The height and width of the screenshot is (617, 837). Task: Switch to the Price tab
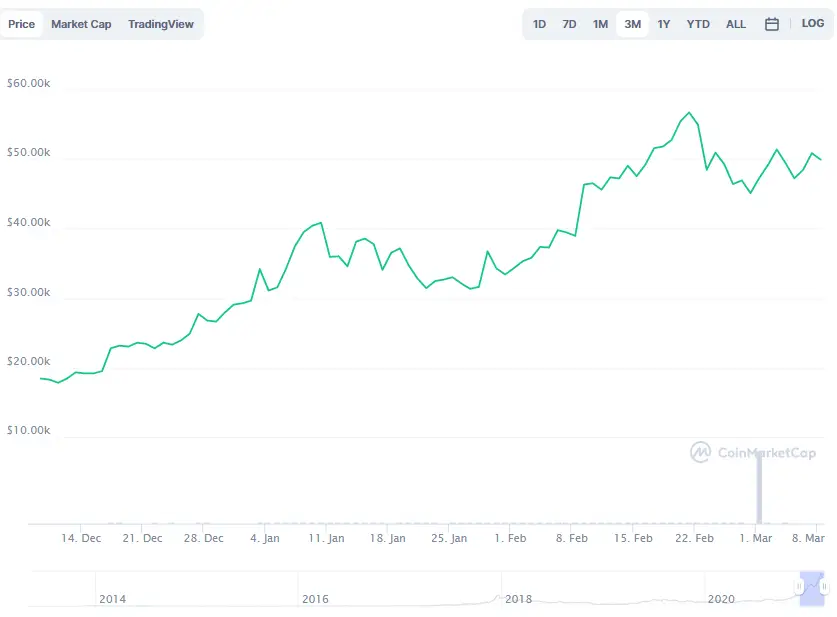[21, 24]
